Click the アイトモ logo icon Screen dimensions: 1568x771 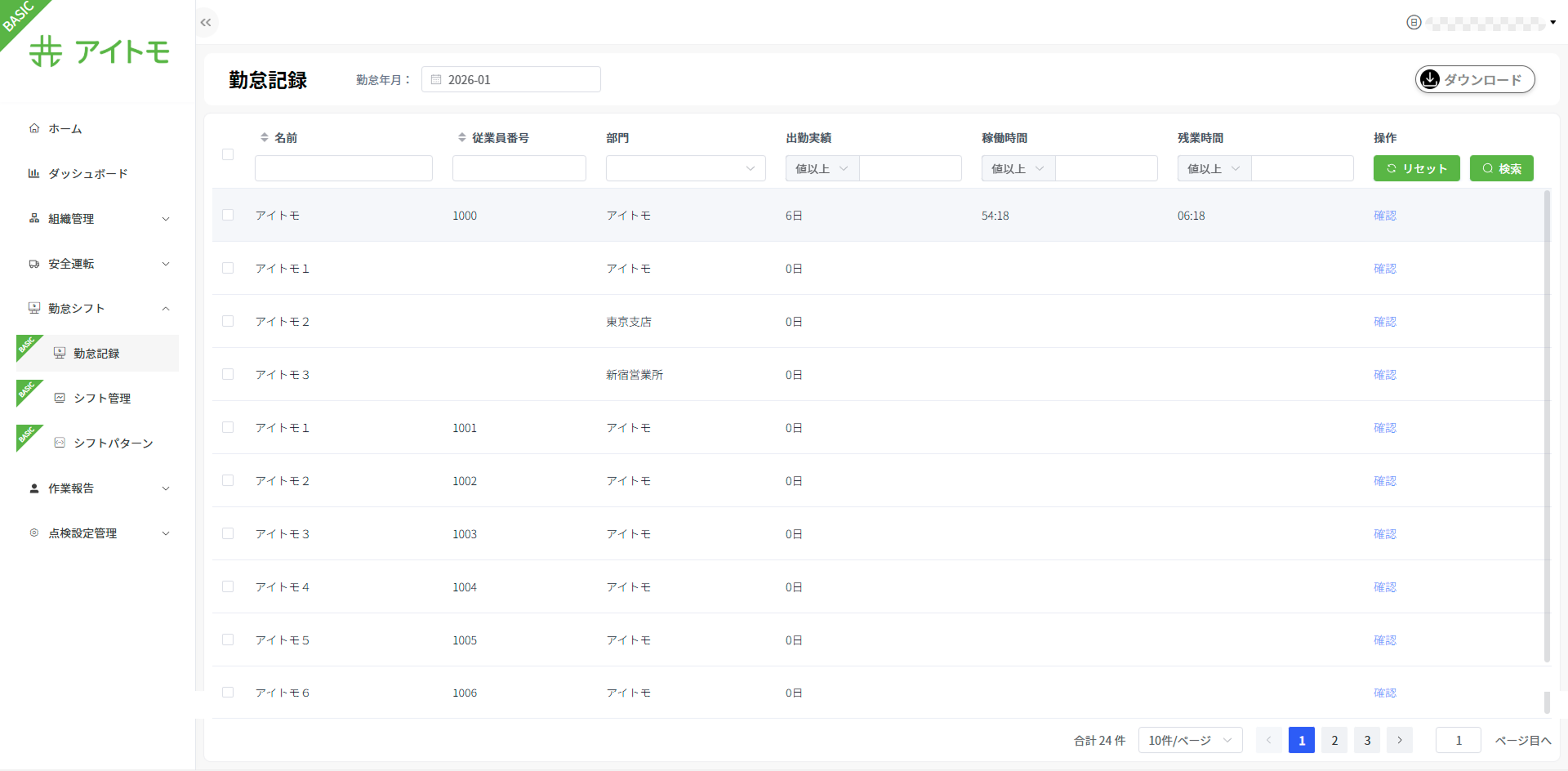coord(46,51)
